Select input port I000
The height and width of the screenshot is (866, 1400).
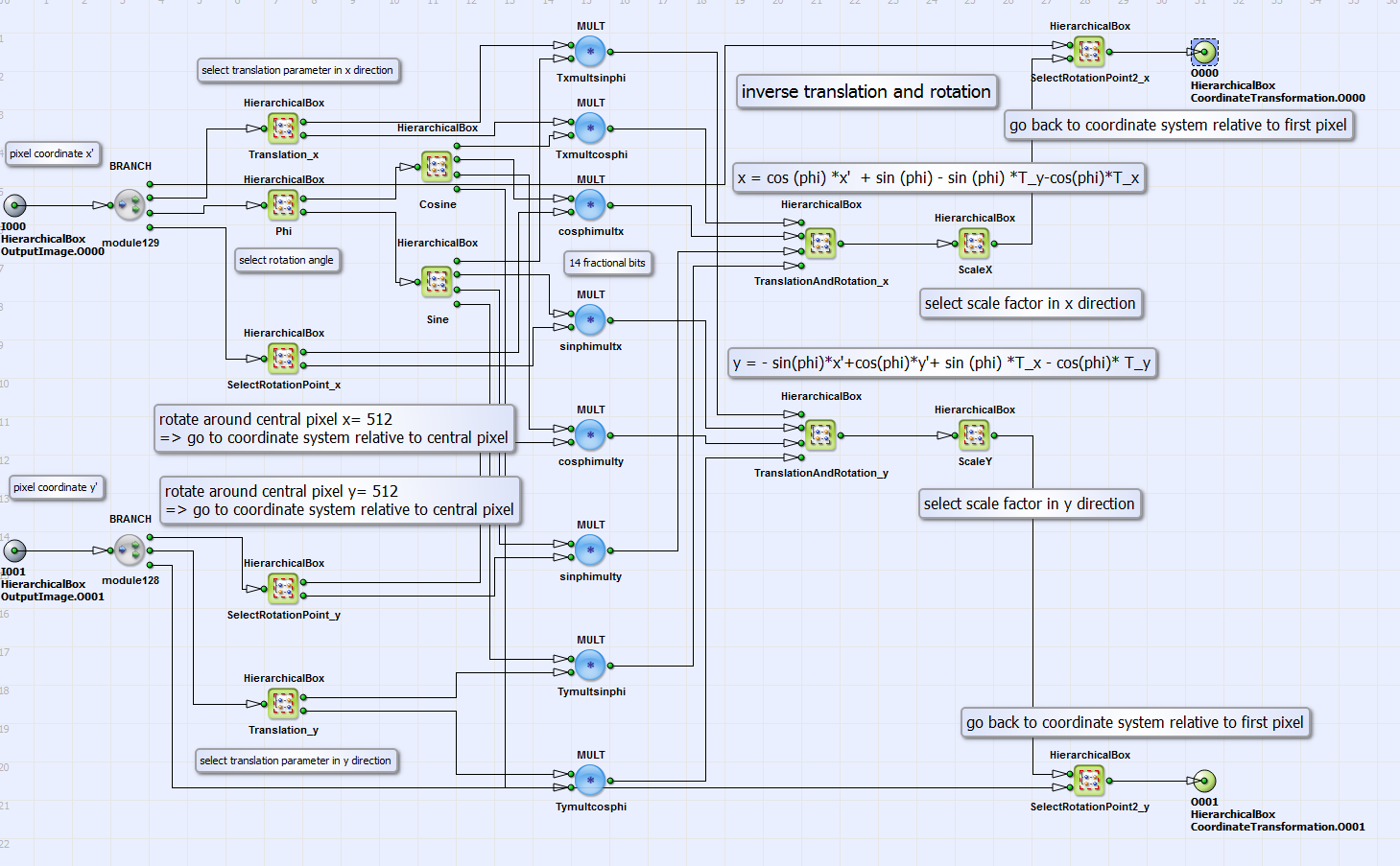coord(14,204)
